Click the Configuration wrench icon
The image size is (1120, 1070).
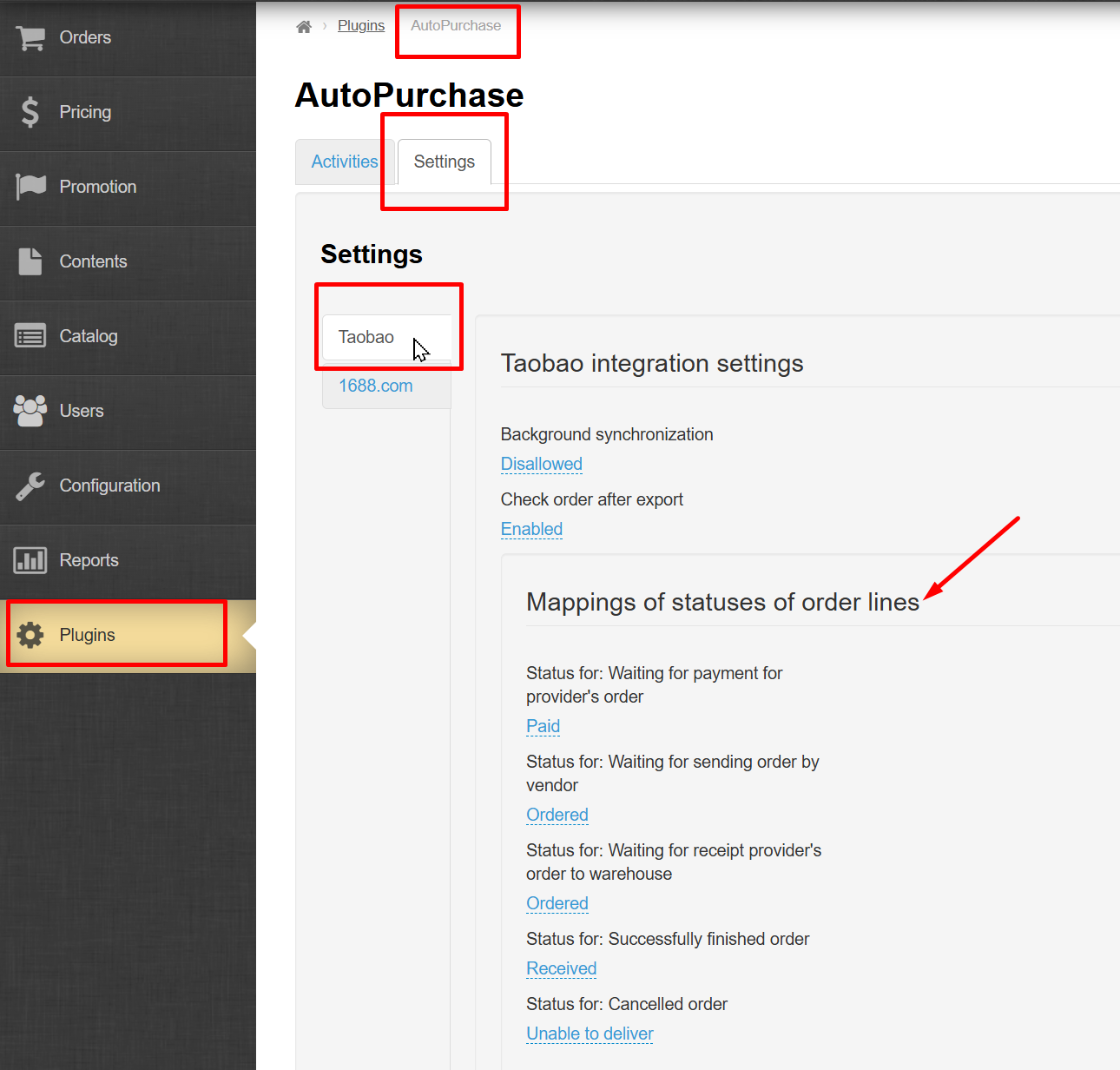[30, 485]
